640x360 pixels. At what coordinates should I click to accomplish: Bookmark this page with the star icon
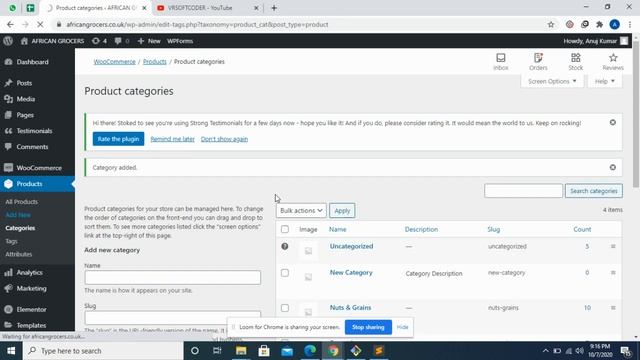[551, 24]
